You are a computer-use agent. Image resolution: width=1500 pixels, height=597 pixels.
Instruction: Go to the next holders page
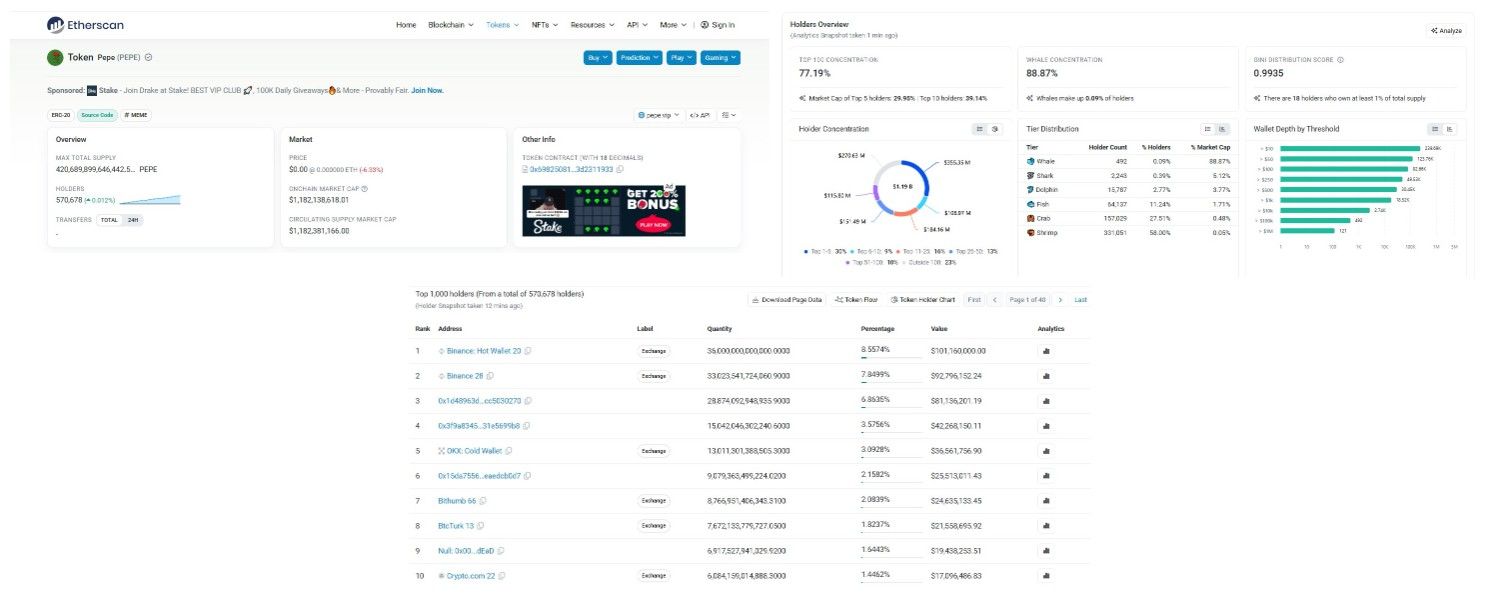[1061, 300]
